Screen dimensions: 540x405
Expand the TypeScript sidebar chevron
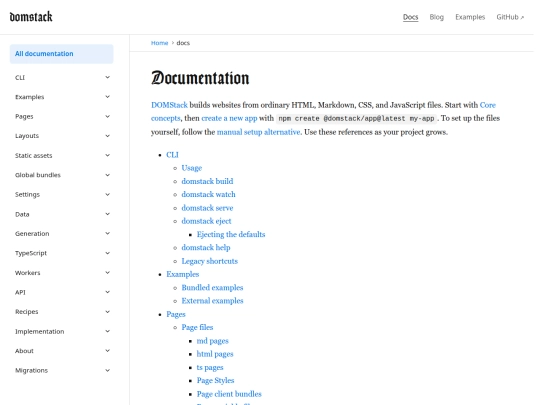[x=107, y=253]
